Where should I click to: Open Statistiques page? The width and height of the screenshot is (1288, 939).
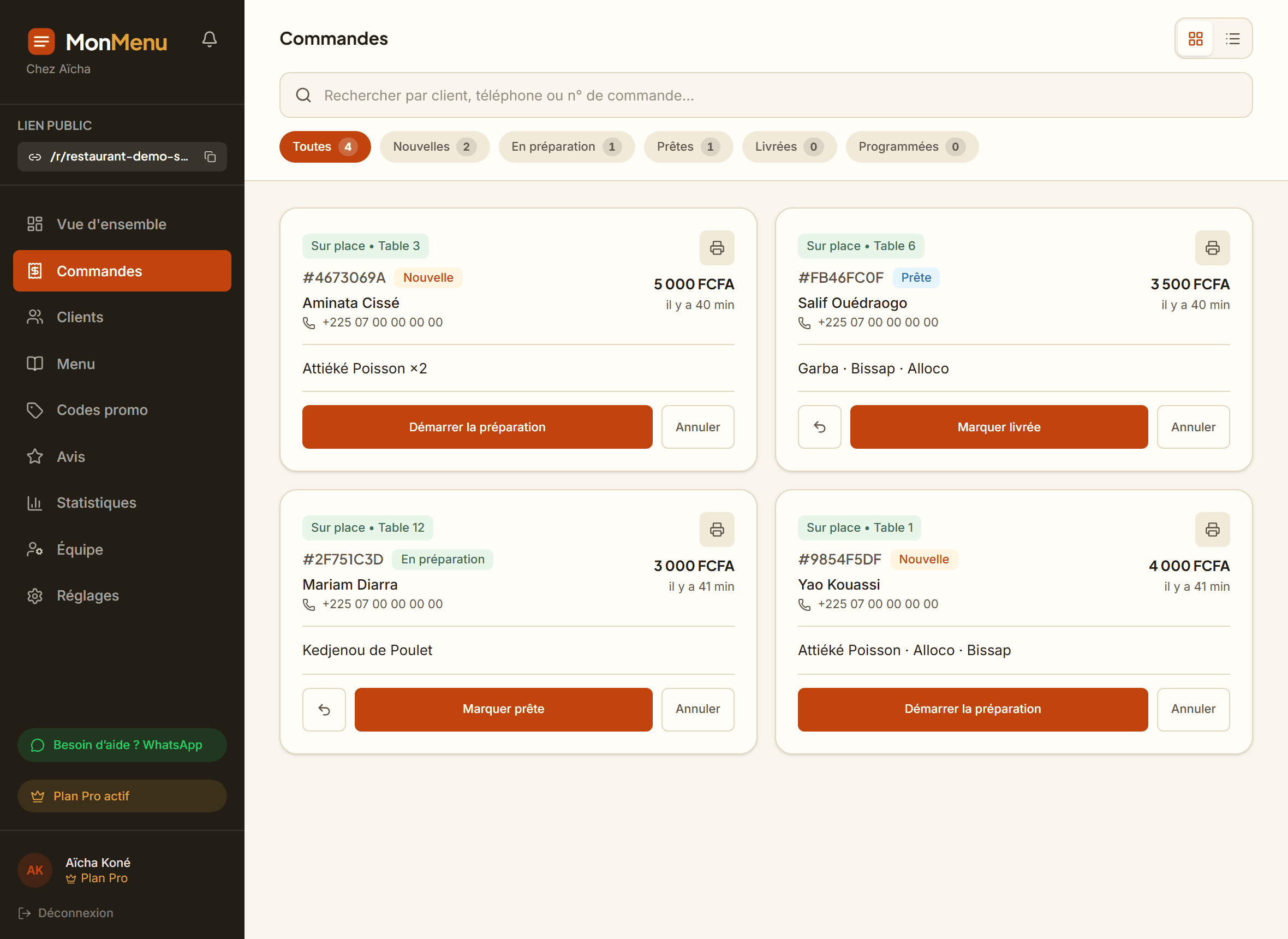pyautogui.click(x=122, y=502)
